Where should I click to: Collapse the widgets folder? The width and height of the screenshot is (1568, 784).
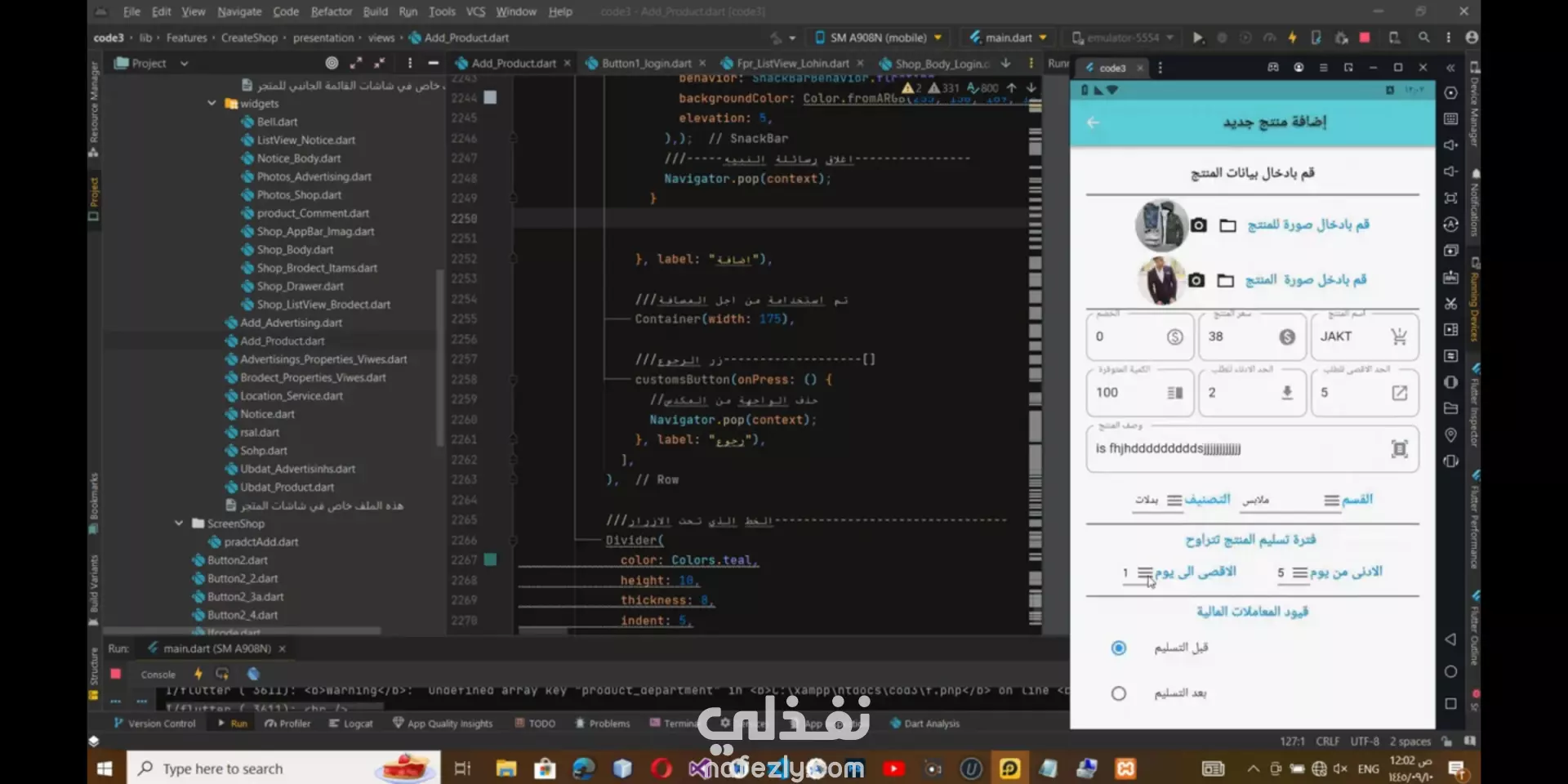click(x=212, y=104)
